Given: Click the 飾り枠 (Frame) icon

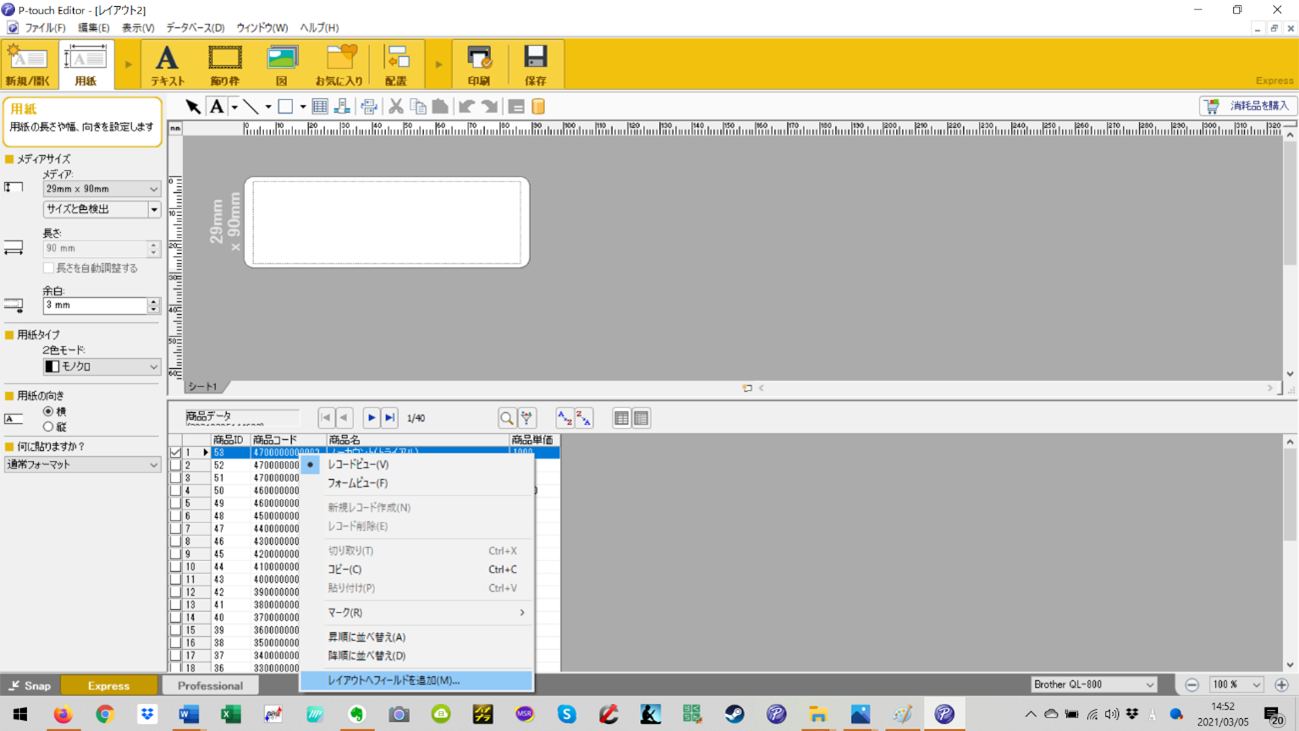Looking at the screenshot, I should coord(224,64).
